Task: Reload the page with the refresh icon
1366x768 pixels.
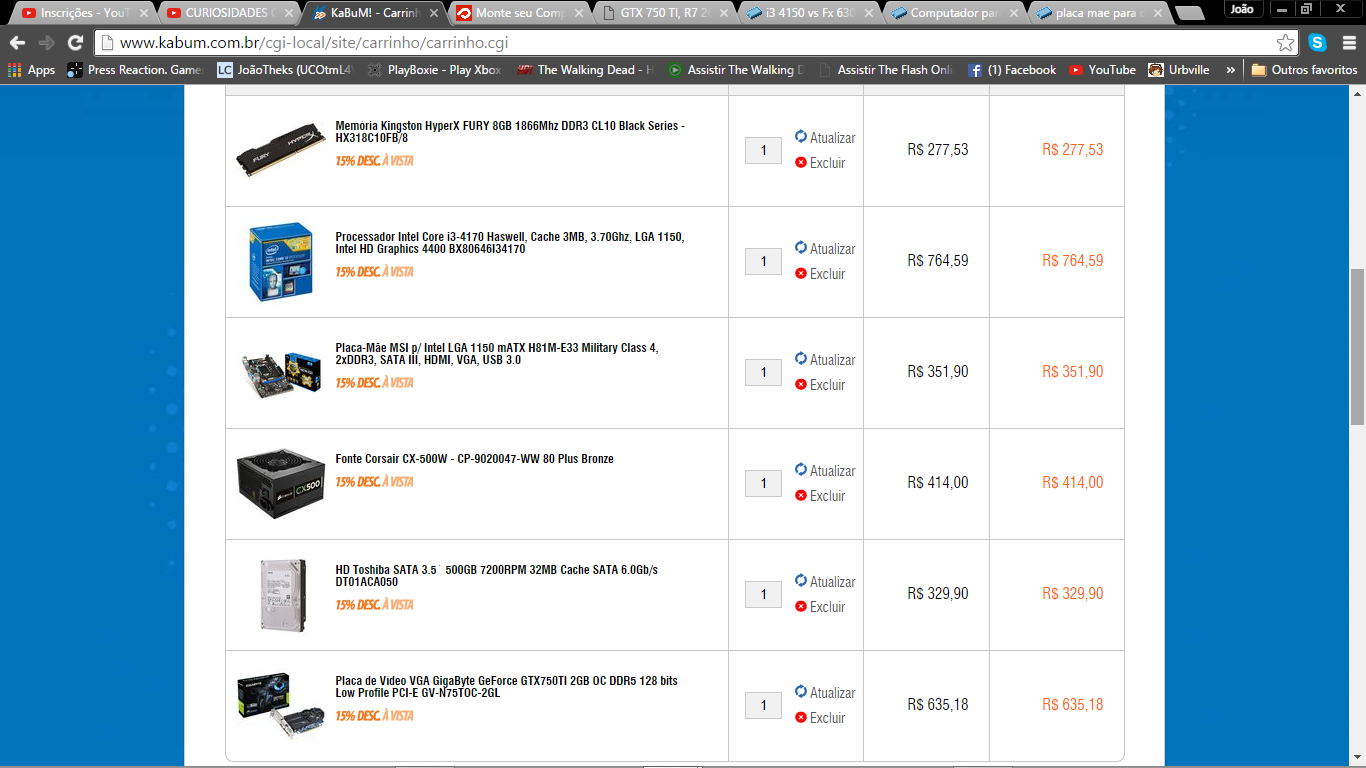Action: click(x=75, y=43)
